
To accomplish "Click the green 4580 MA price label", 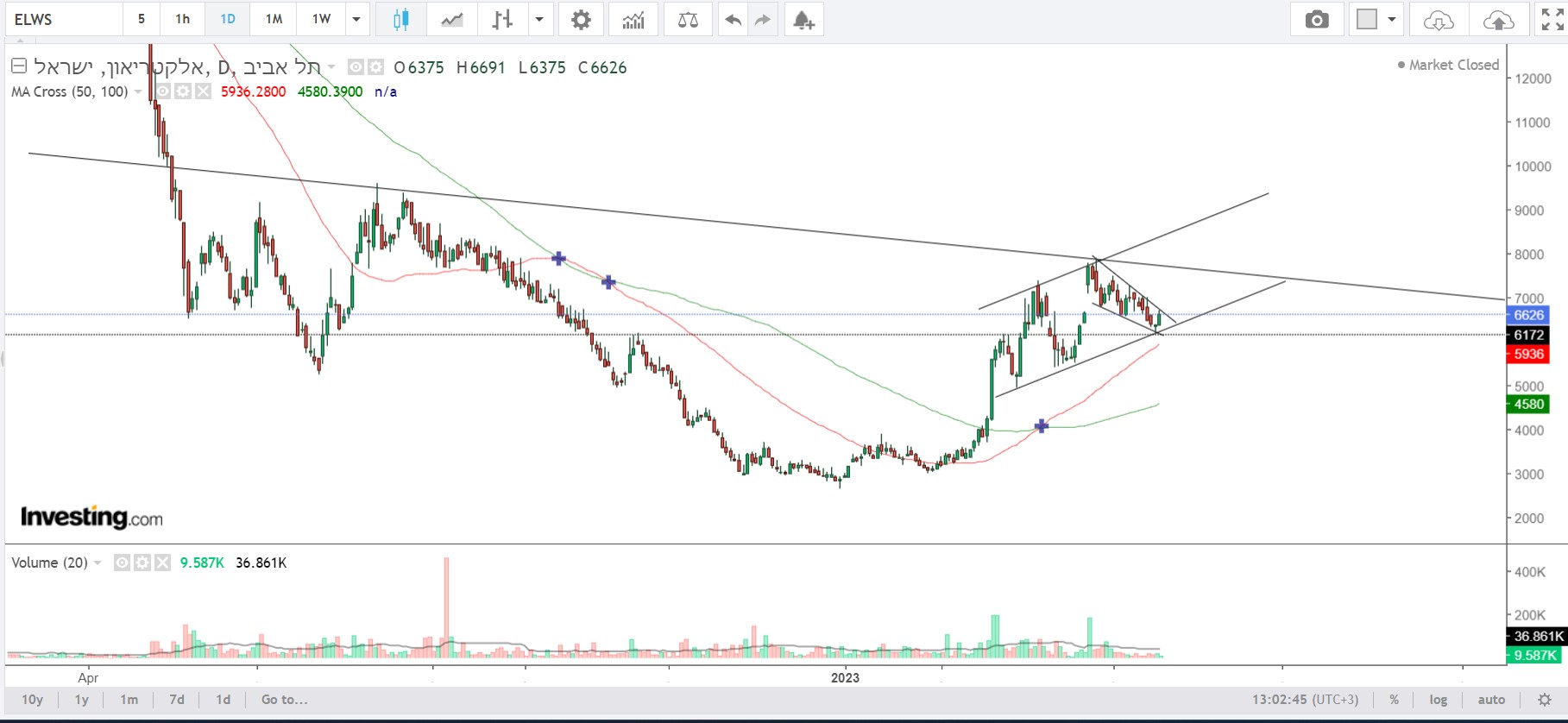I will (x=1528, y=404).
